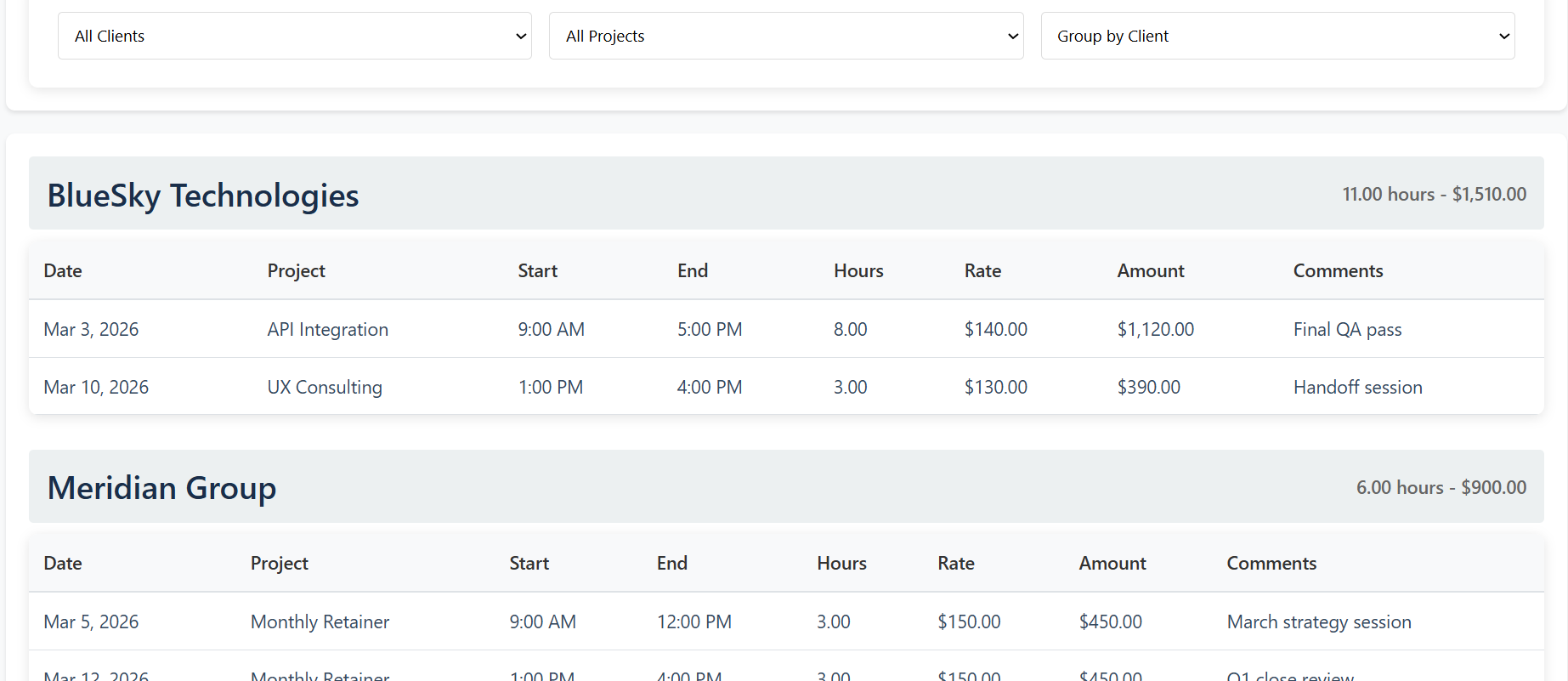This screenshot has height=681, width=1568.
Task: Click the Project column header in Meridian table
Action: (279, 563)
